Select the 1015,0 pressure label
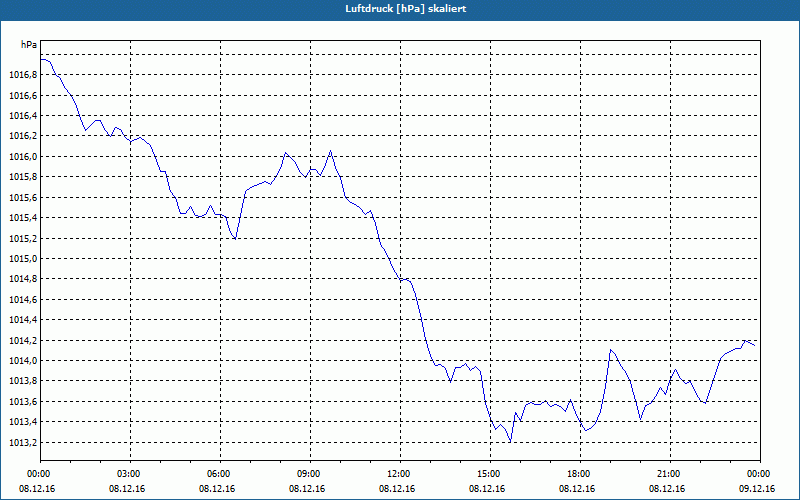 [x=23, y=259]
